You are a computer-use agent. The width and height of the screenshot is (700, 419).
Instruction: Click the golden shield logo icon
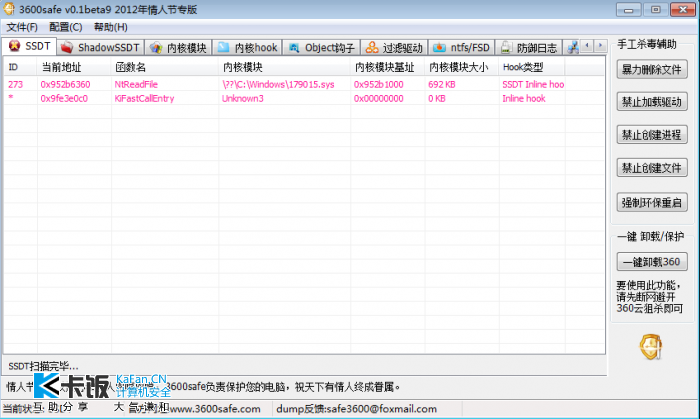click(x=651, y=347)
